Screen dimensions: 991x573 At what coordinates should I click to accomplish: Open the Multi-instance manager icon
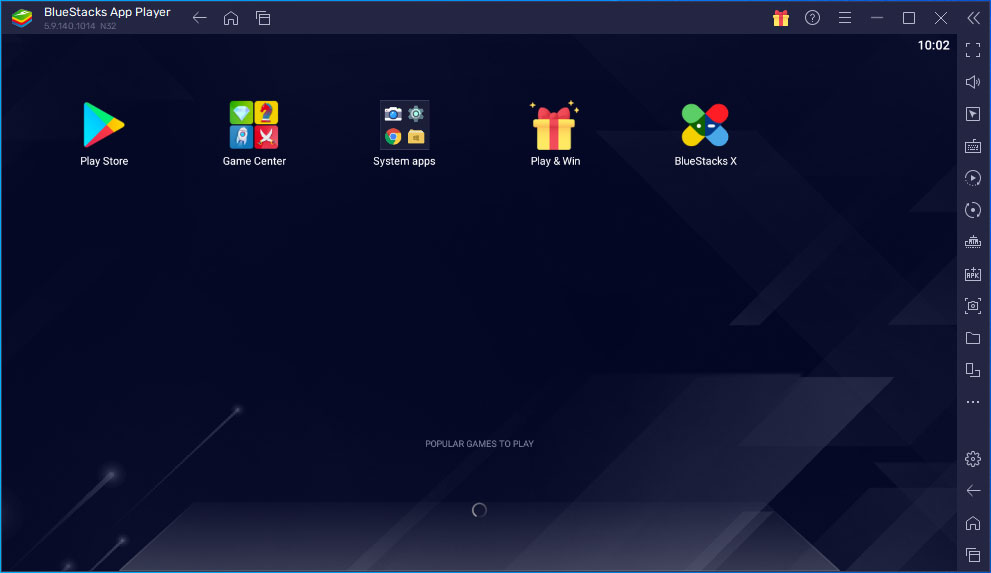973,242
